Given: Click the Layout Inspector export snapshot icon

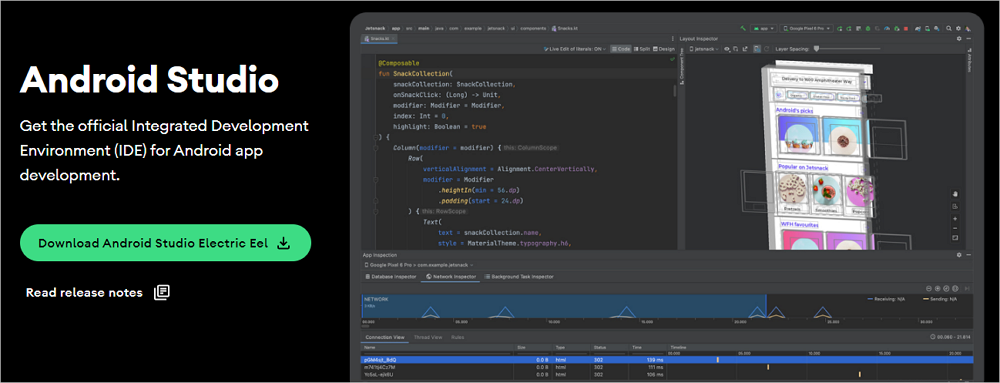Looking at the screenshot, I should point(745,49).
